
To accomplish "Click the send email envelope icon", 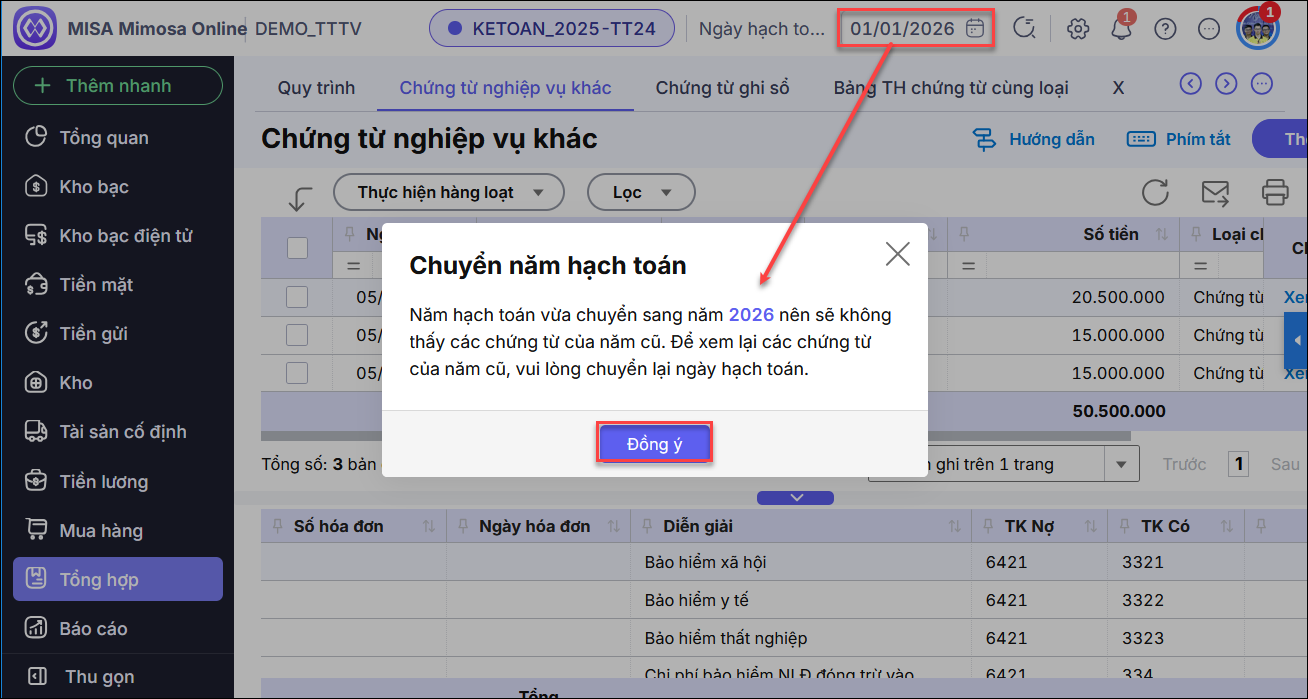I will 1215,192.
